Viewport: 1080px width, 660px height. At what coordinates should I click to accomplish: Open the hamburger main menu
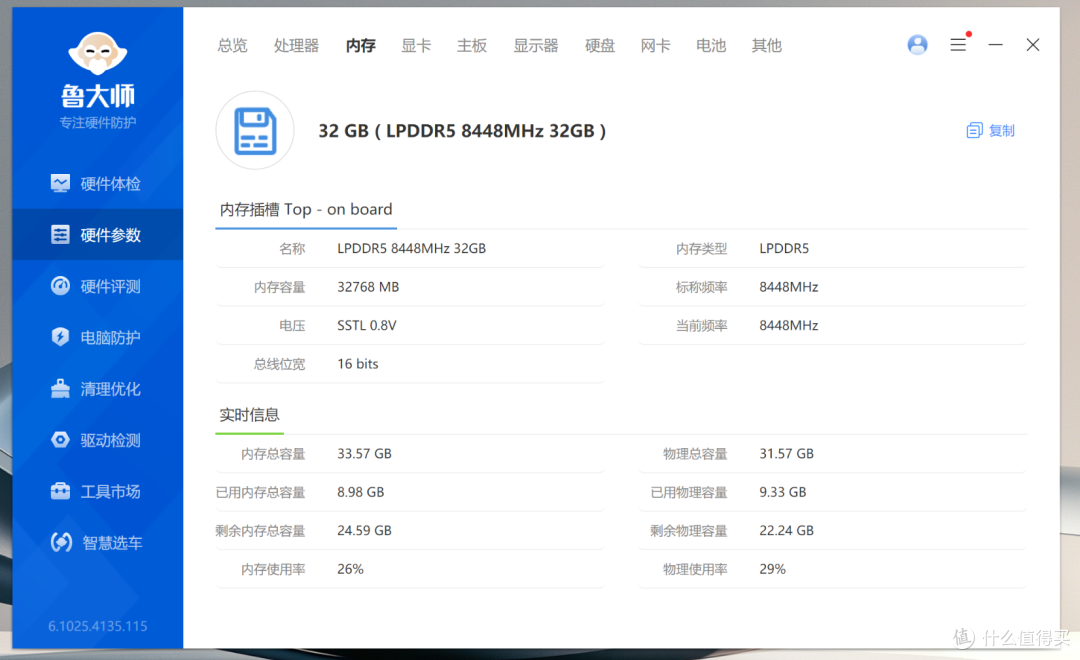point(958,45)
